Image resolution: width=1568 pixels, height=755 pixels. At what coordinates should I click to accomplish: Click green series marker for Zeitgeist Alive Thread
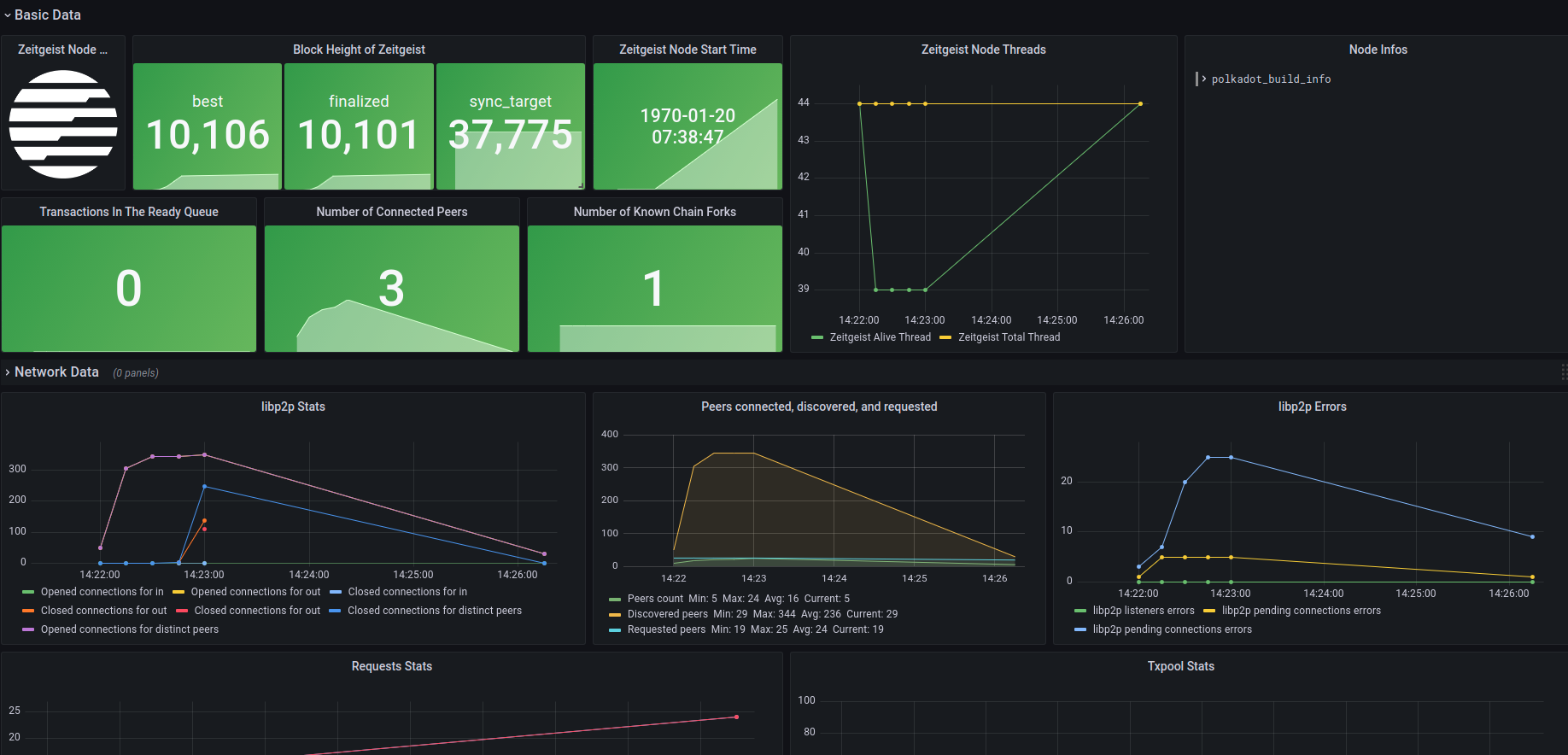(817, 338)
